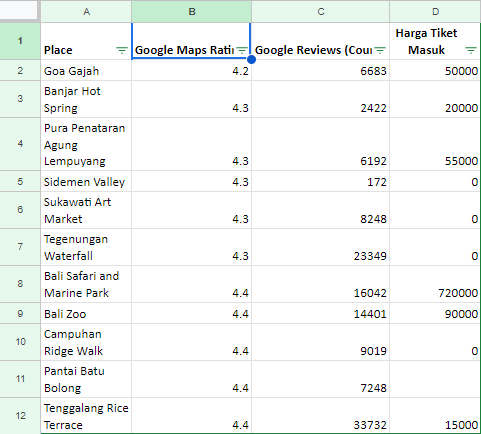Select the 23349 reviews count cell
The height and width of the screenshot is (434, 481).
321,247
